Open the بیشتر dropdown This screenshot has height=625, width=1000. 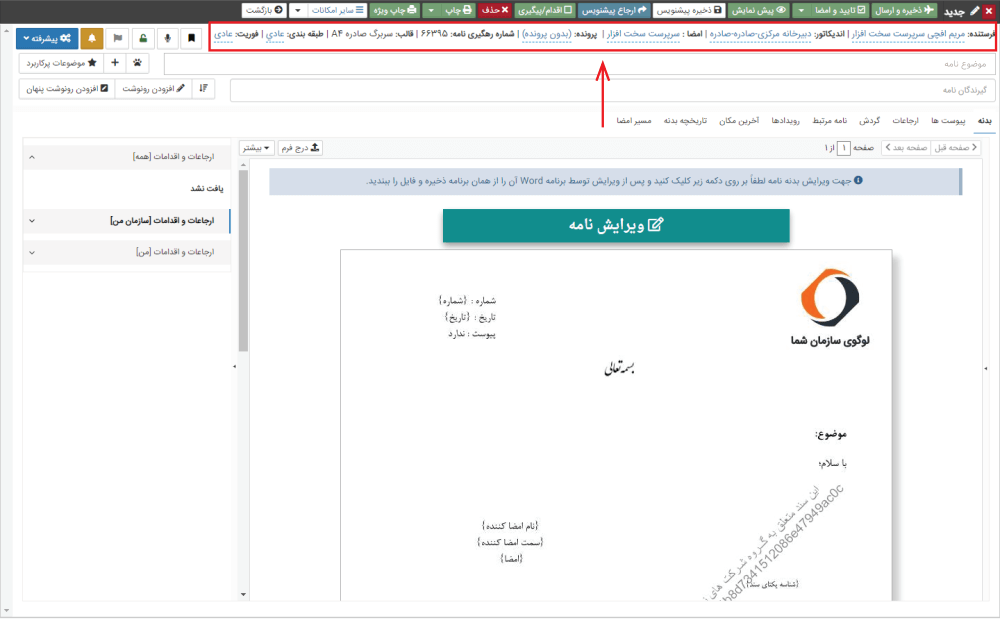(256, 148)
